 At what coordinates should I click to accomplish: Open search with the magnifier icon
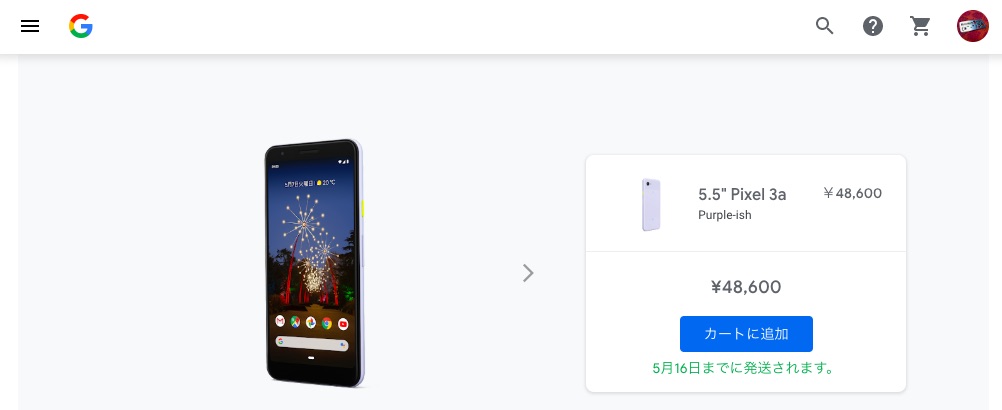[x=824, y=26]
